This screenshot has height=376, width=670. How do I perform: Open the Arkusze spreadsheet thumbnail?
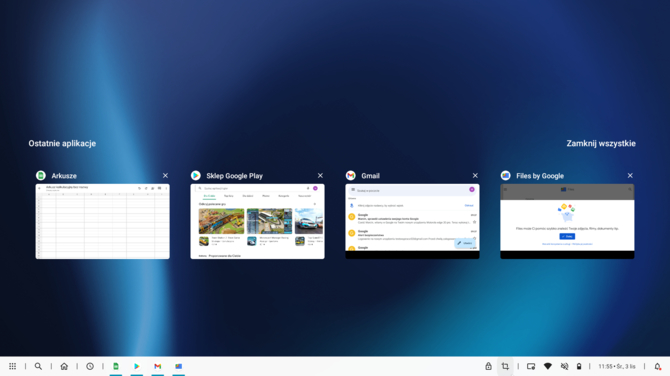point(103,221)
